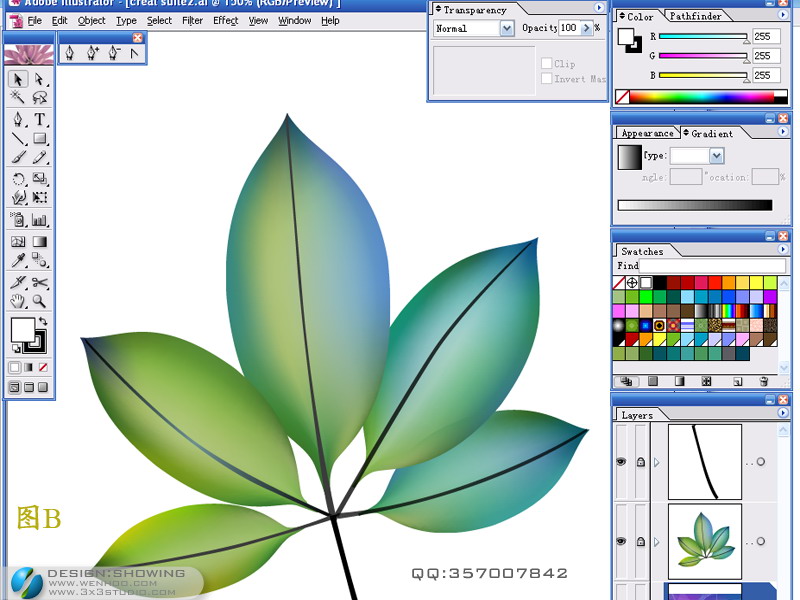Activate the Hand tool
Viewport: 800px width, 600px height.
click(x=18, y=301)
